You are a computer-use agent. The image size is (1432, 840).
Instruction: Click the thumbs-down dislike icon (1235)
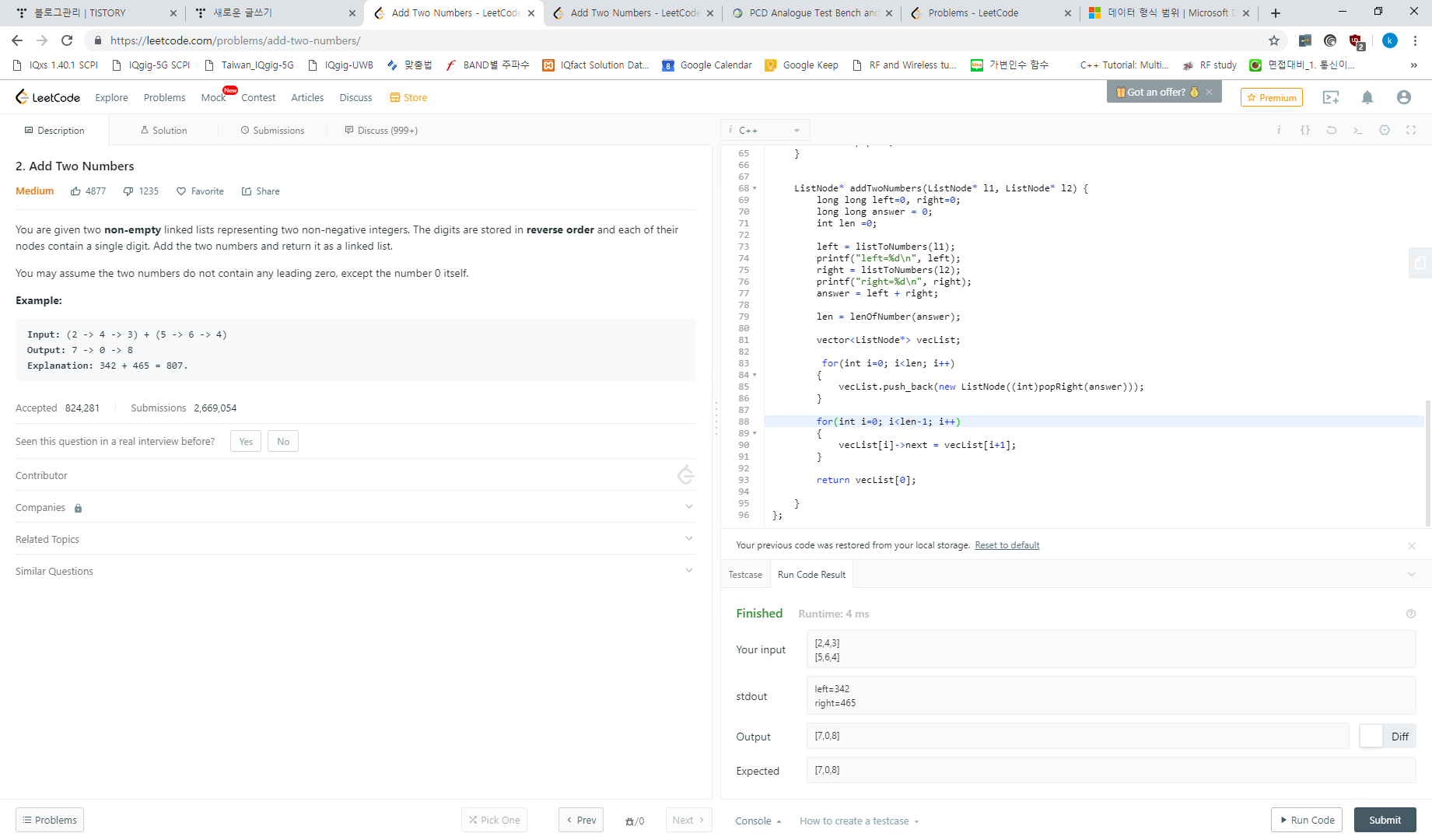128,191
